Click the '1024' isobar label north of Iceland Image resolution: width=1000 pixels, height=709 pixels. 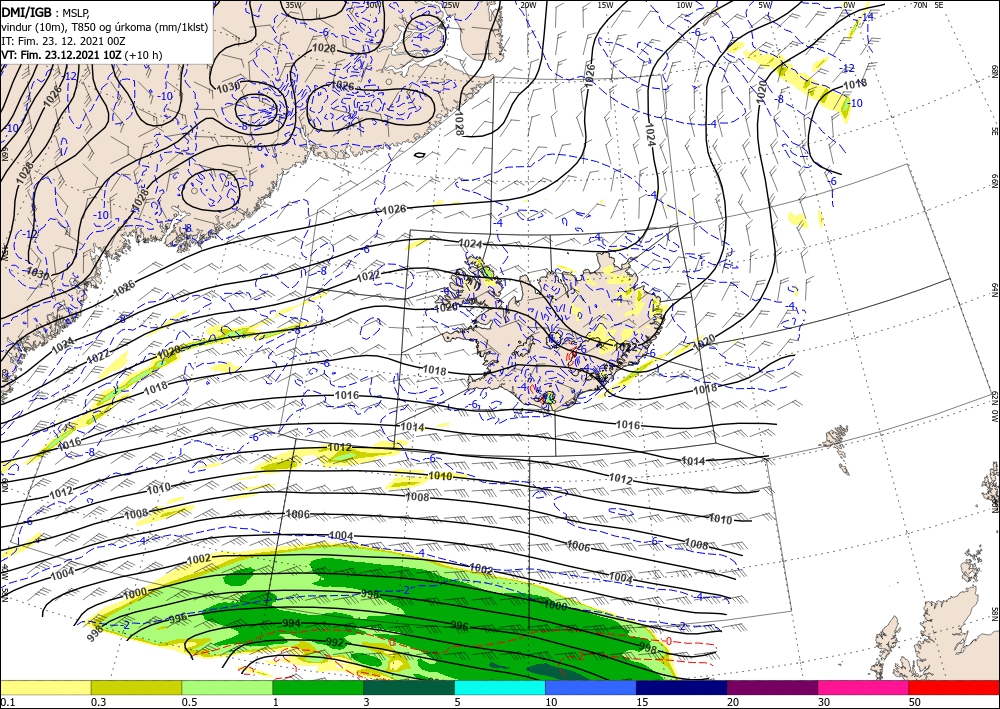coord(471,244)
